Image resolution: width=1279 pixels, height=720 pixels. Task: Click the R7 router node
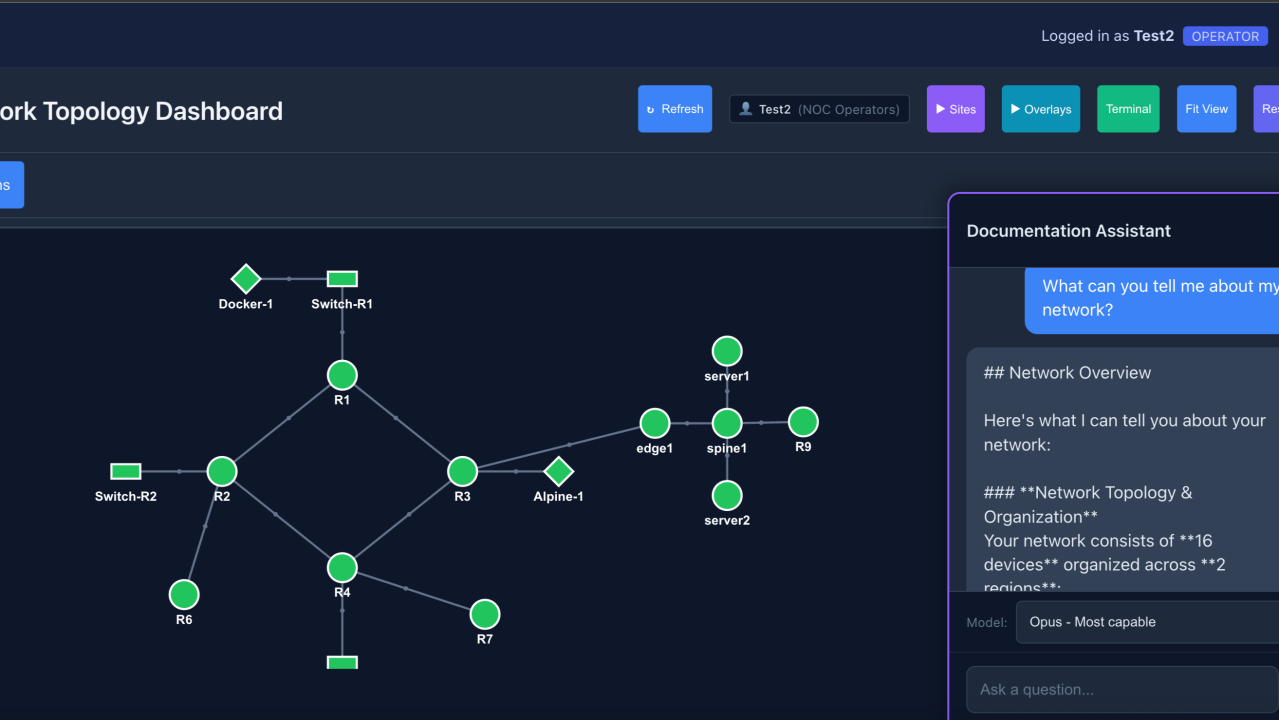[484, 614]
